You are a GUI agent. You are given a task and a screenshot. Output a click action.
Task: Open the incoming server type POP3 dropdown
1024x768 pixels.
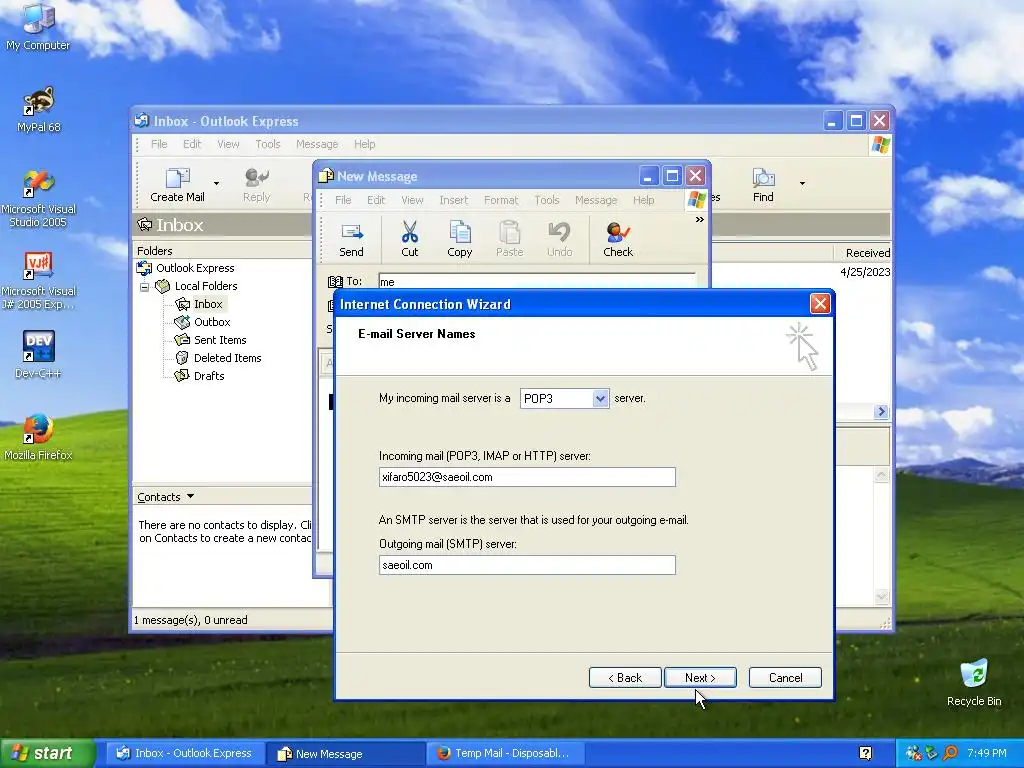pyautogui.click(x=600, y=398)
